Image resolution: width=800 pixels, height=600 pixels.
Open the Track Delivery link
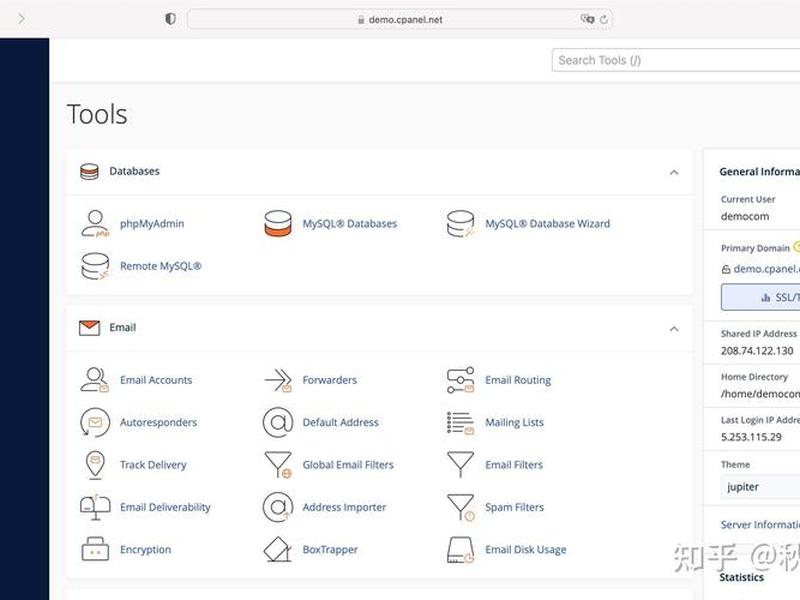coord(153,465)
